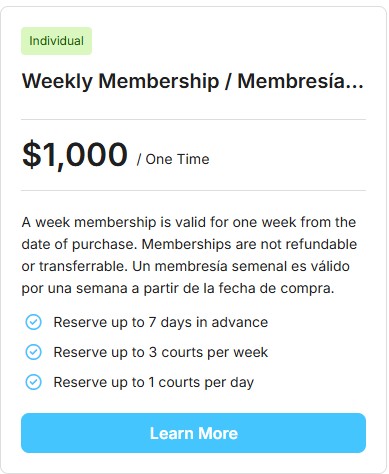The image size is (389, 474).
Task: Click the checkmark icon beside 3 courts per week
Action: pyautogui.click(x=34, y=352)
